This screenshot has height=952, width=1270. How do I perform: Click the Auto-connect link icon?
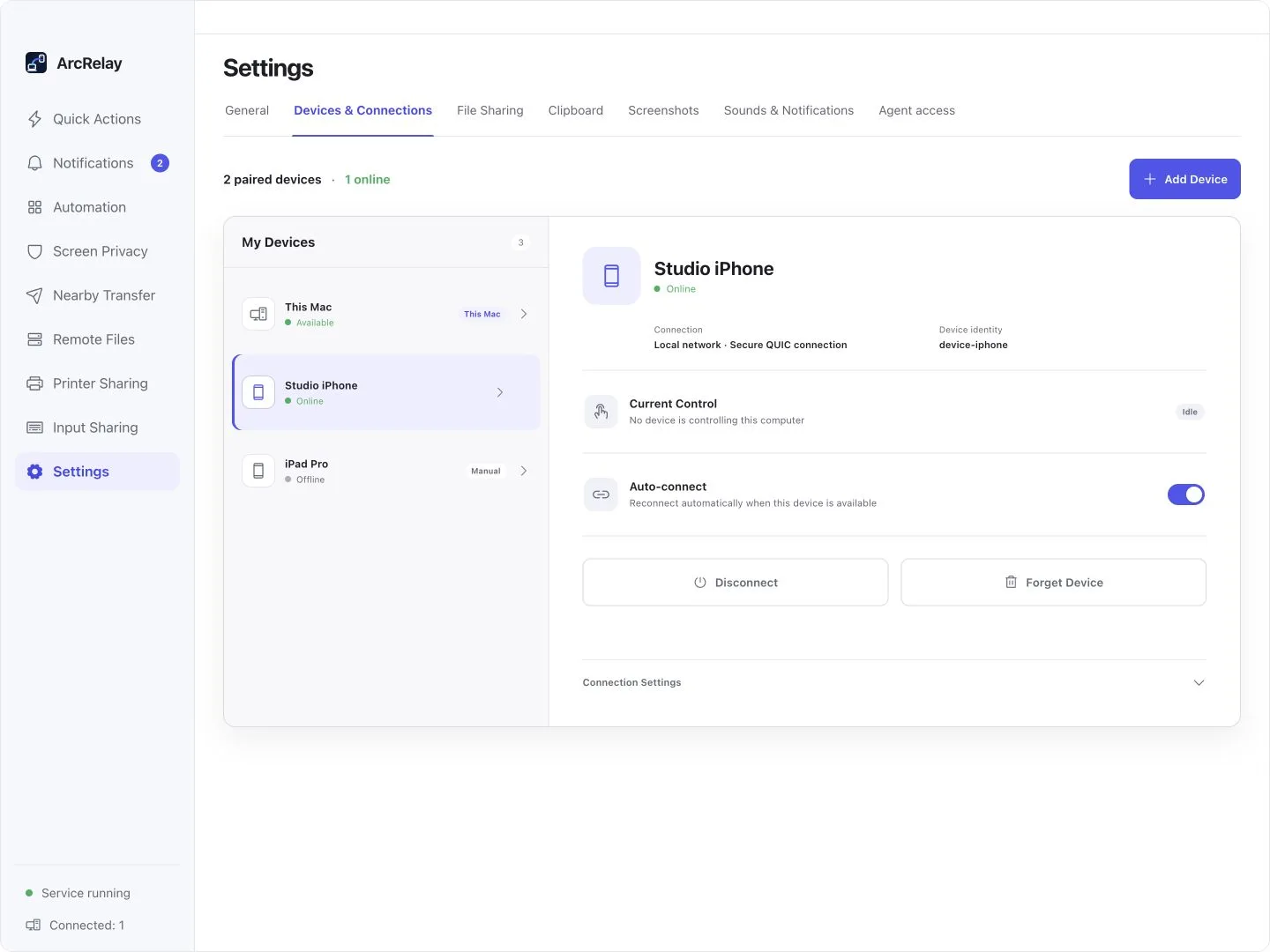(601, 495)
